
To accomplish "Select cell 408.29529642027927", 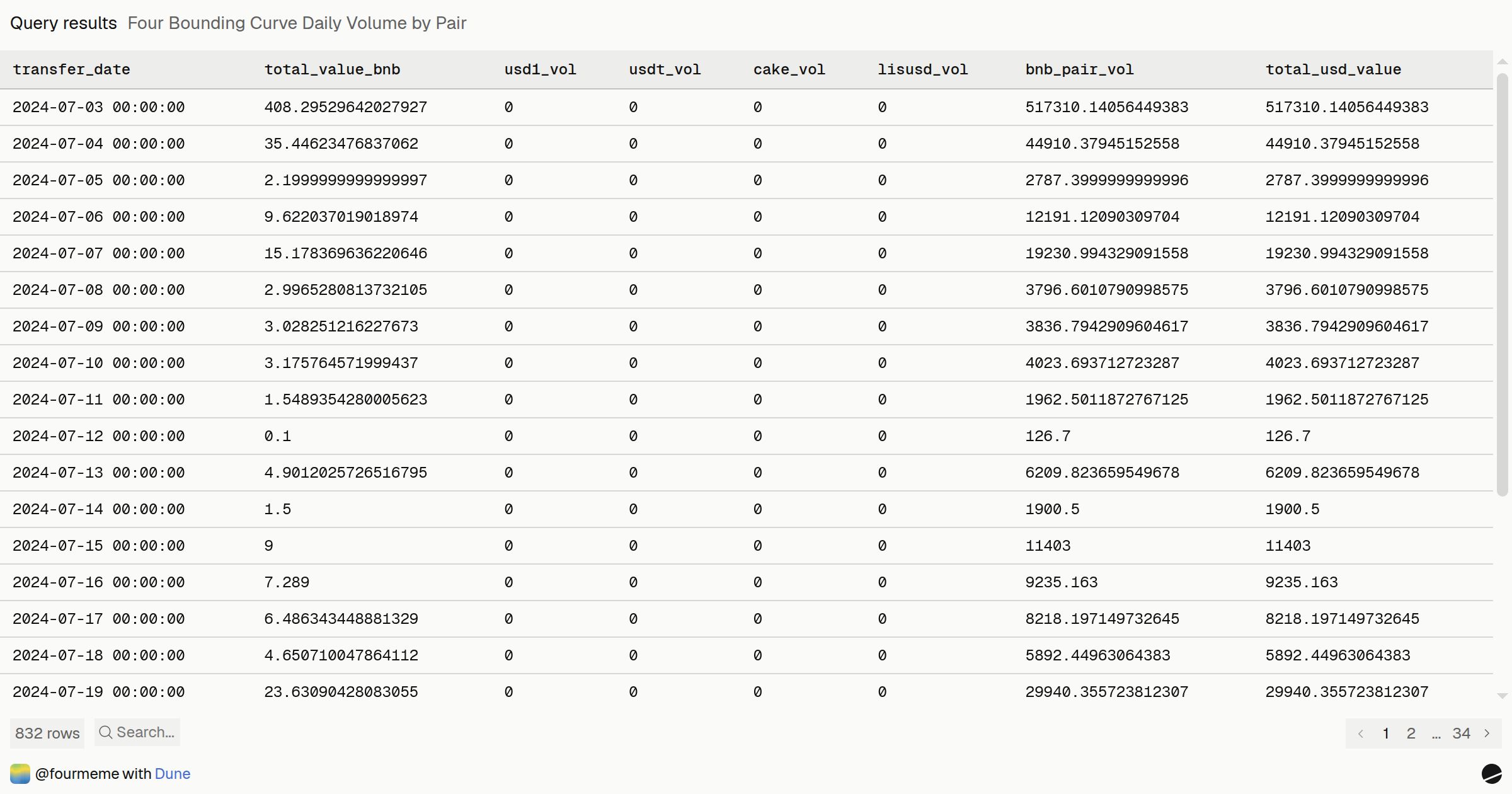I will click(x=346, y=107).
